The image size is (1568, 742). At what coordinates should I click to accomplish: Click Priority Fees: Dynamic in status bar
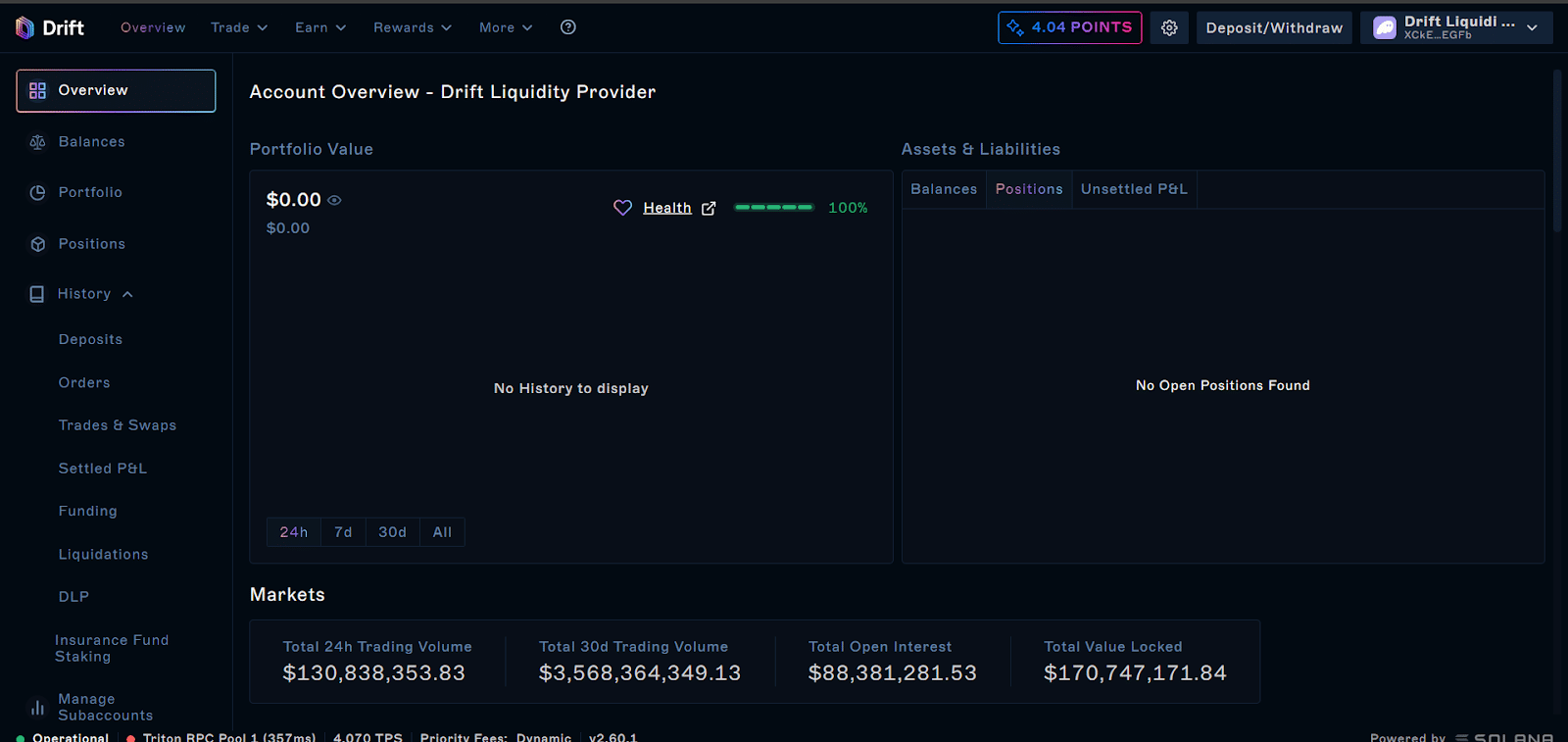496,736
